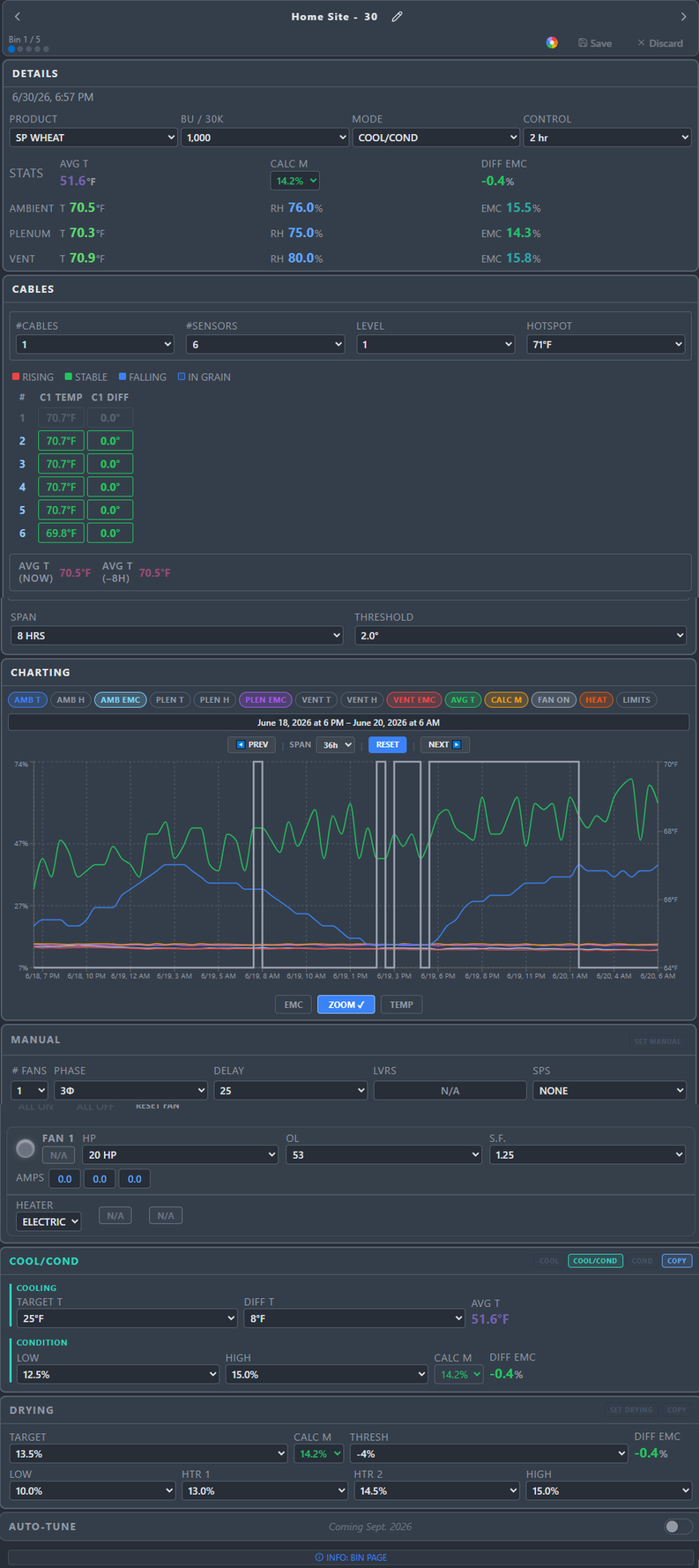699x1568 pixels.
Task: Select the ZOOM chart tab
Action: click(x=346, y=1004)
